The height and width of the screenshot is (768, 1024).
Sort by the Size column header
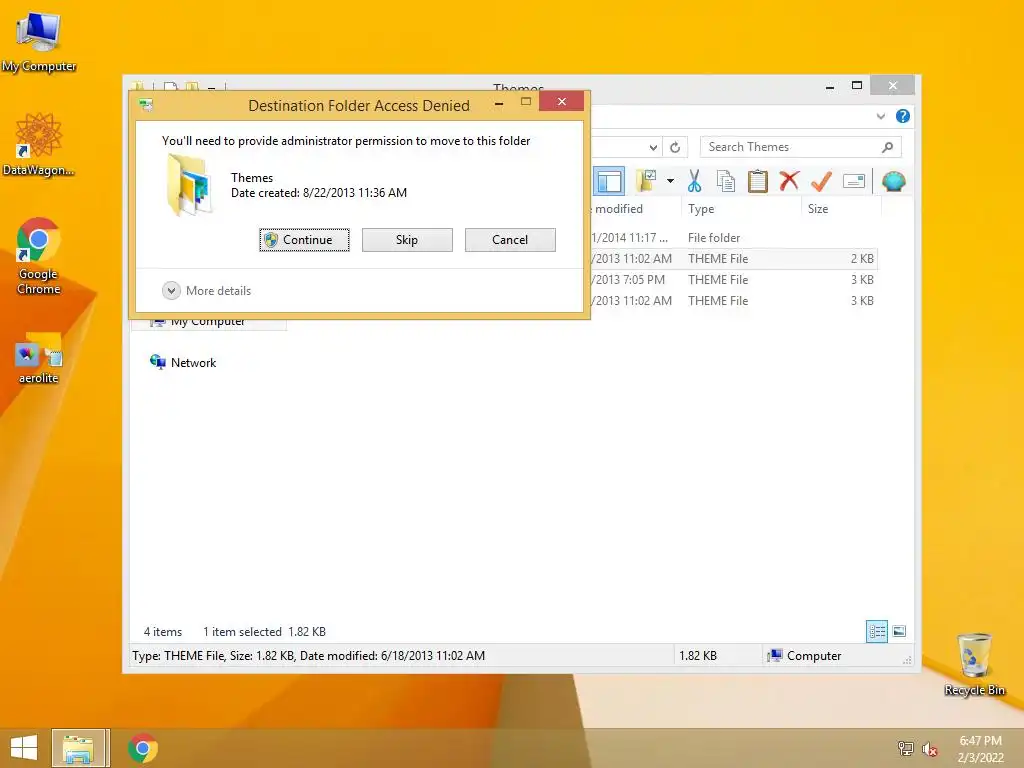click(841, 209)
